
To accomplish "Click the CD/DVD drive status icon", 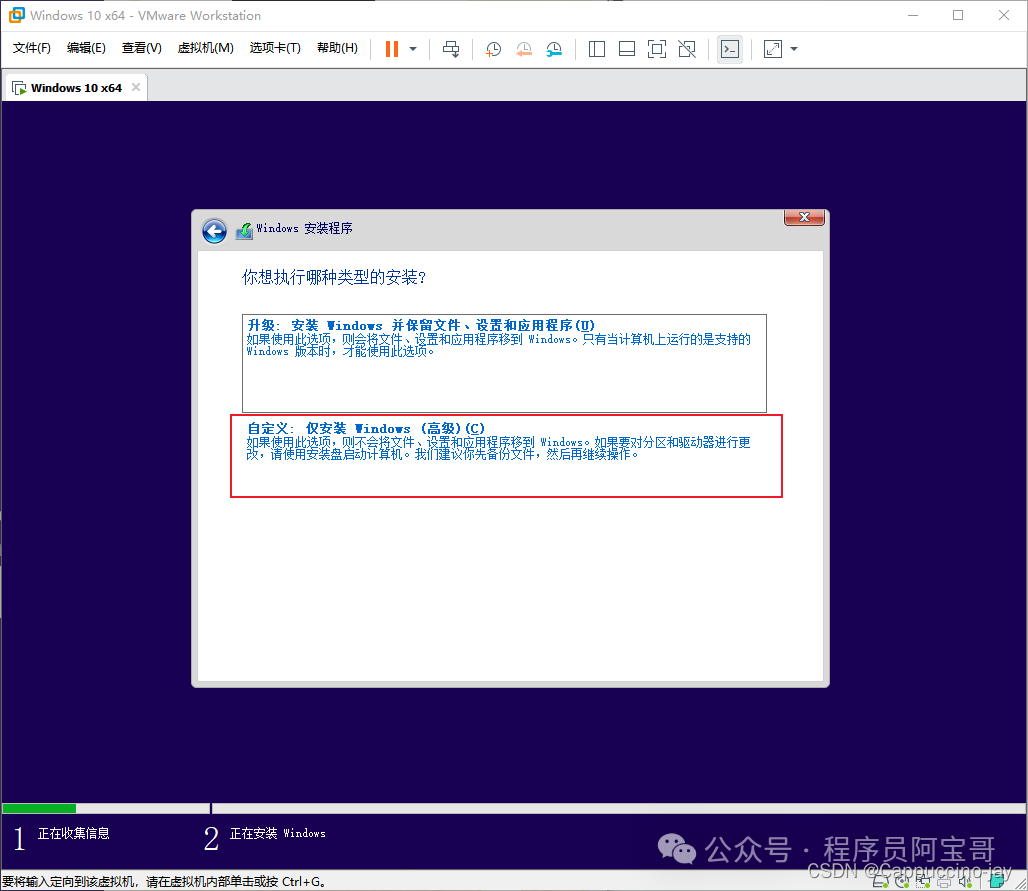I will coord(902,882).
